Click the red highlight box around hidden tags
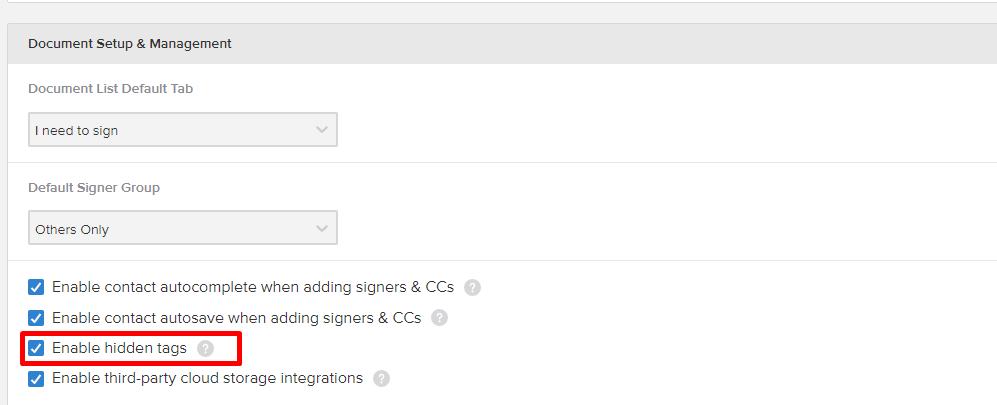Viewport: 997px width, 405px height. 131,348
